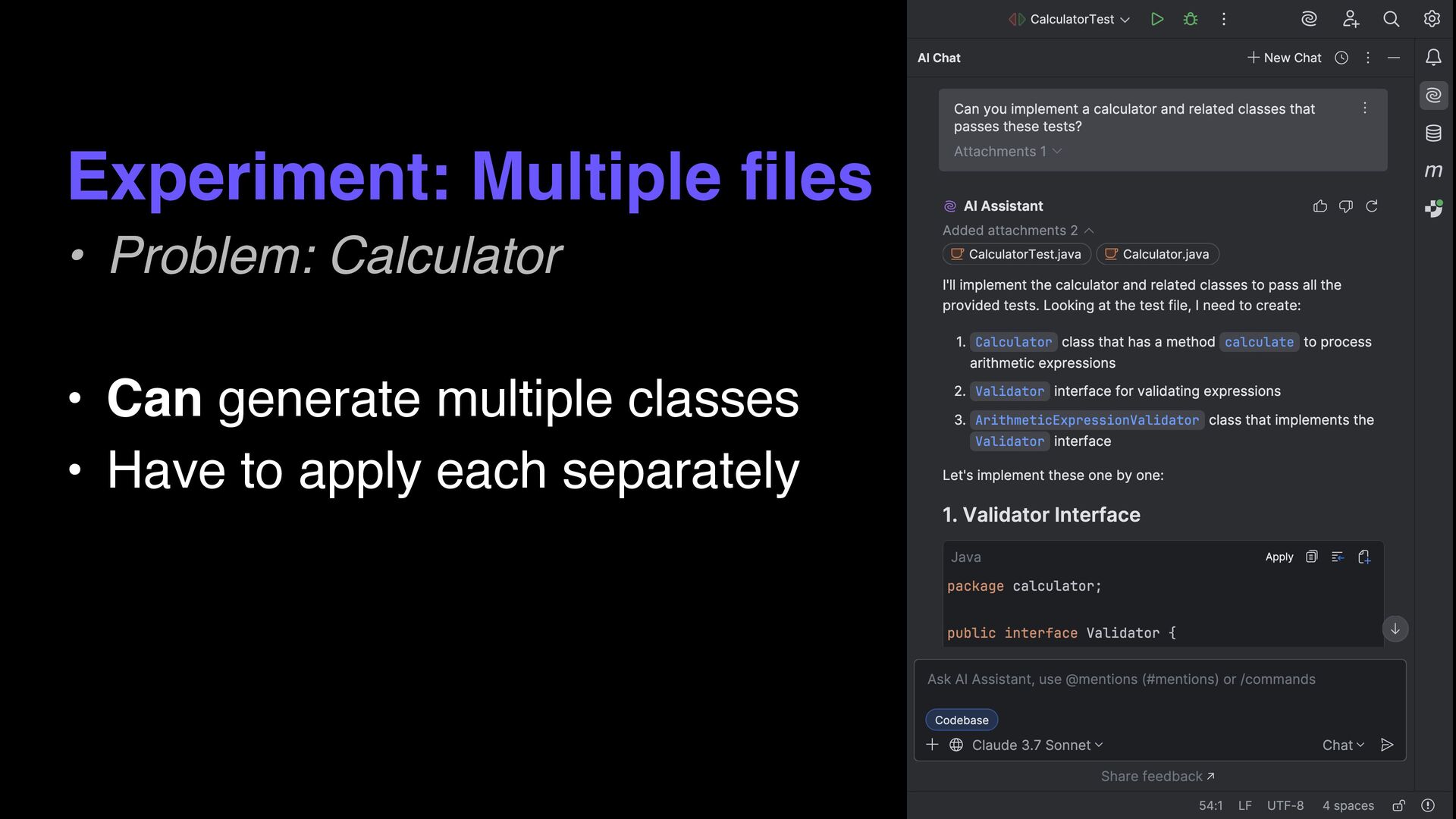Open the Database tool window icon
1456x819 pixels.
pos(1433,133)
